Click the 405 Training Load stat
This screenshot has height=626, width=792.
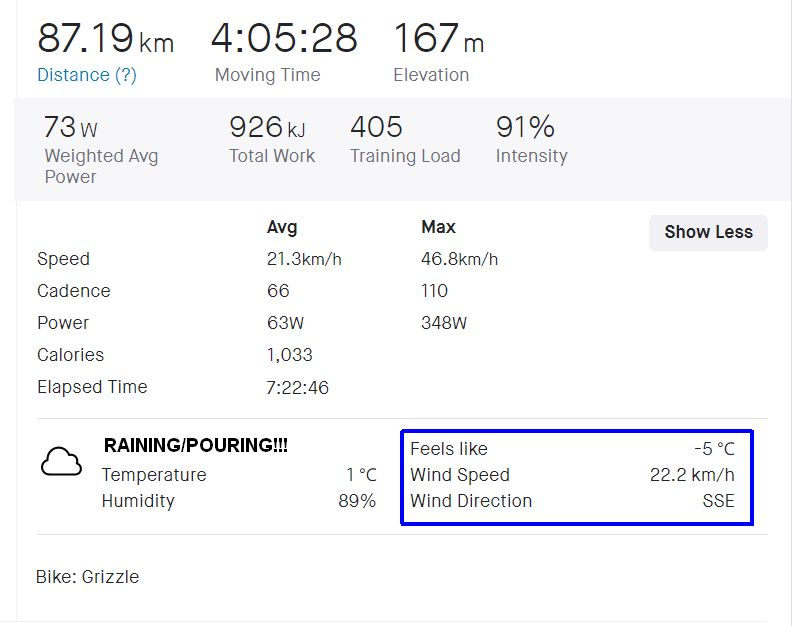click(376, 128)
